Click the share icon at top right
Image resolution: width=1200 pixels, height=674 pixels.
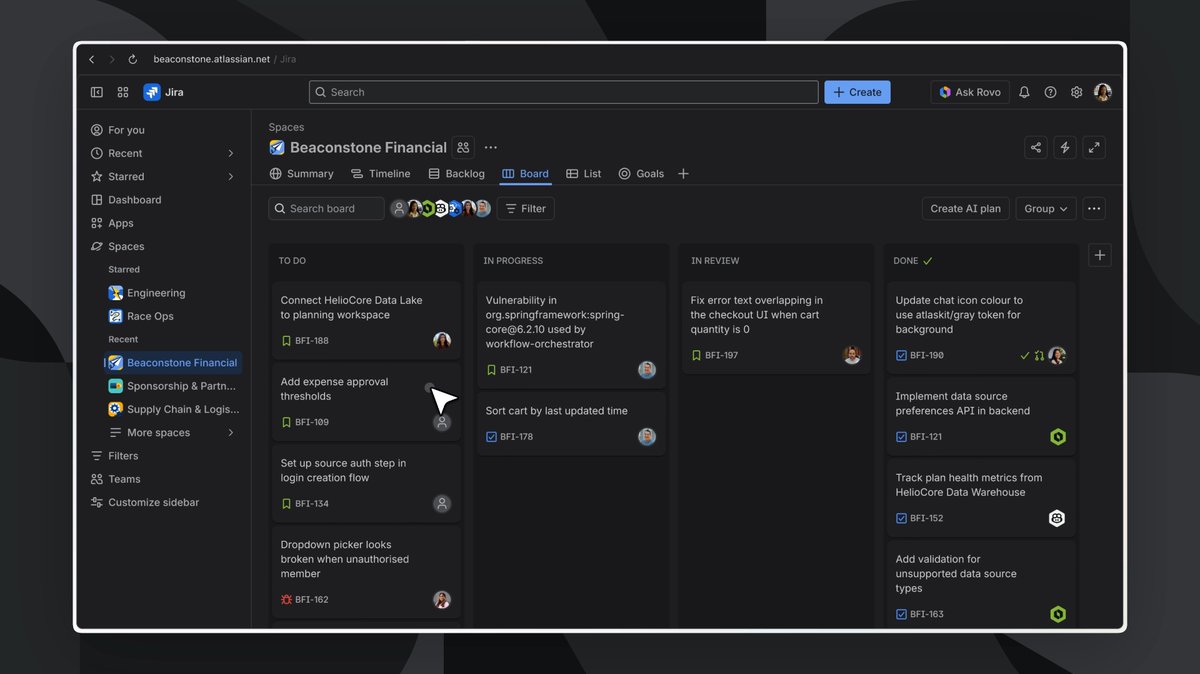point(1036,148)
